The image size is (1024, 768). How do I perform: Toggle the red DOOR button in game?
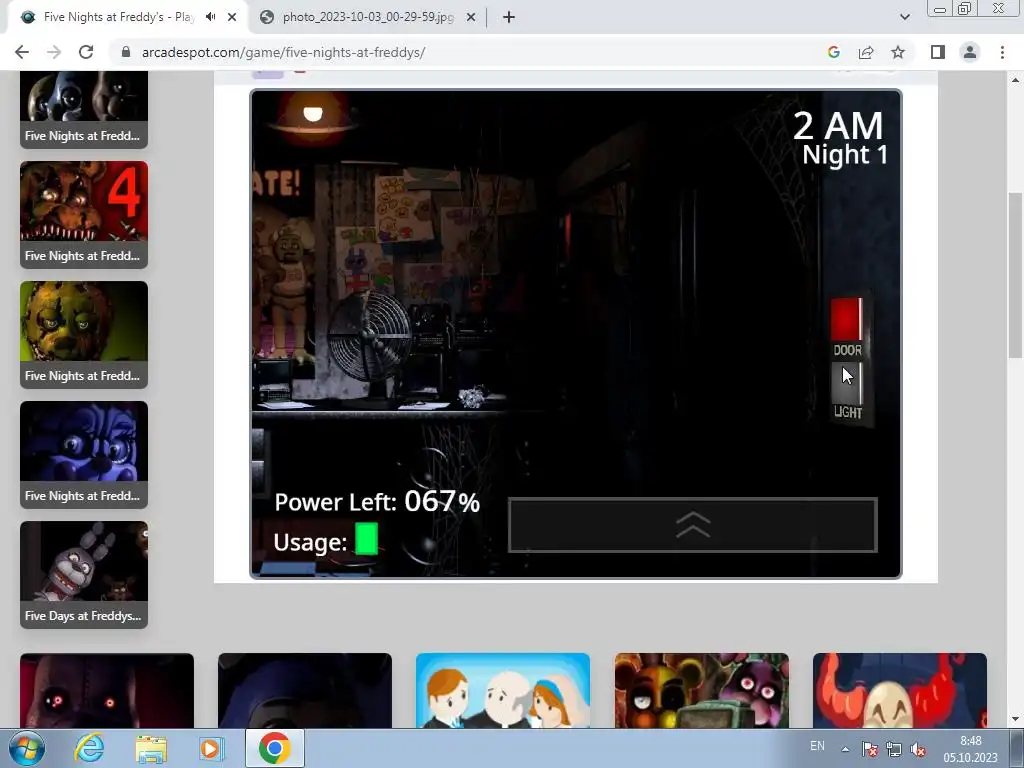[x=847, y=319]
